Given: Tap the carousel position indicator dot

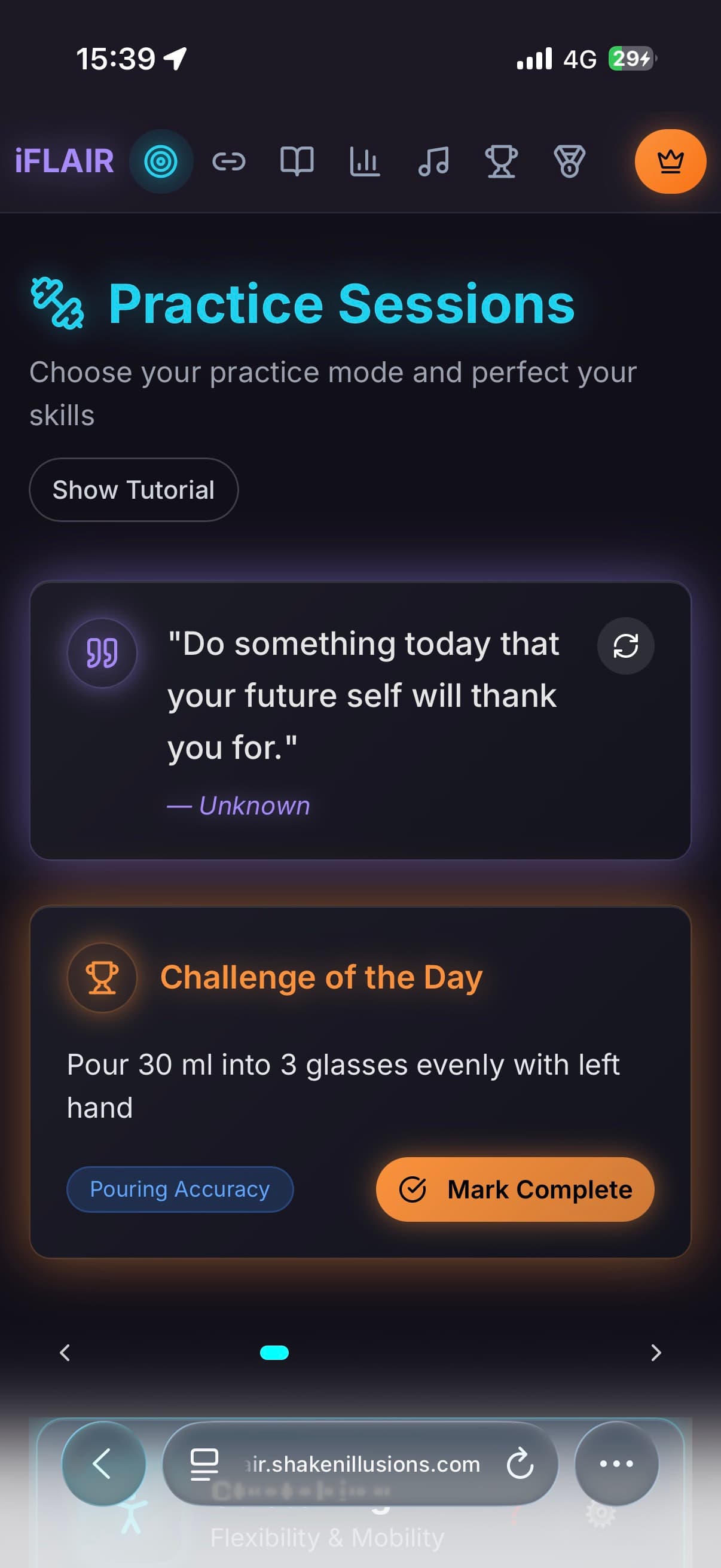Looking at the screenshot, I should tap(274, 1353).
